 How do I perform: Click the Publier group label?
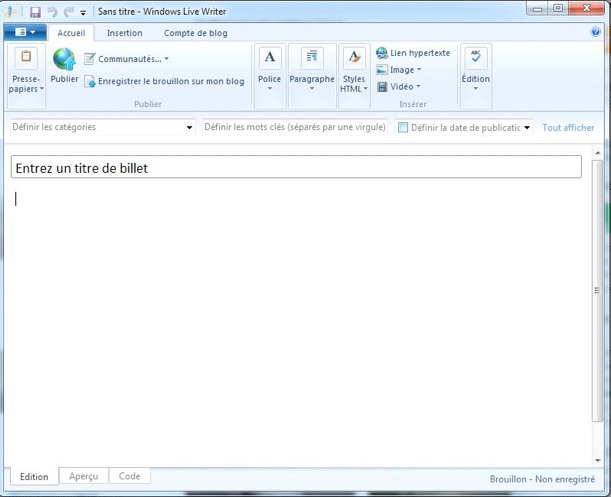[148, 104]
